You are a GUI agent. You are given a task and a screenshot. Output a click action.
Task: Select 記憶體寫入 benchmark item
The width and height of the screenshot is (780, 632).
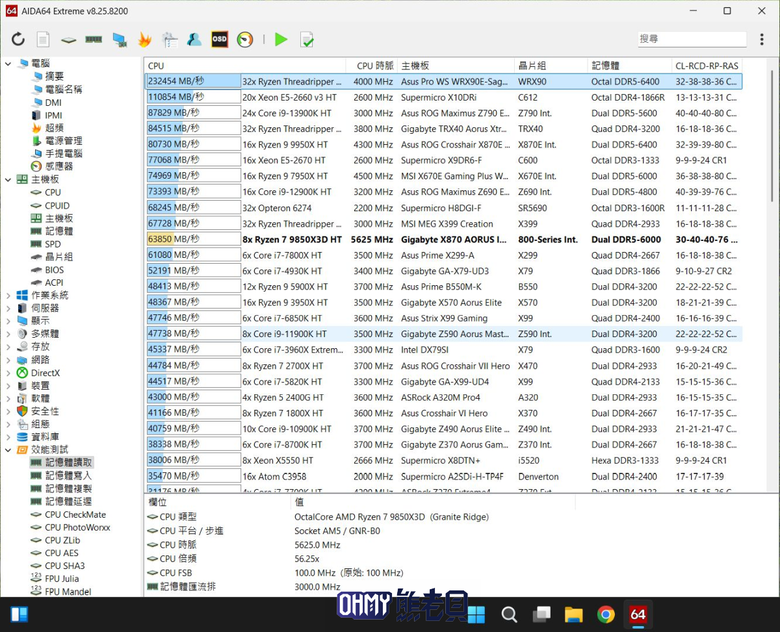(x=69, y=476)
